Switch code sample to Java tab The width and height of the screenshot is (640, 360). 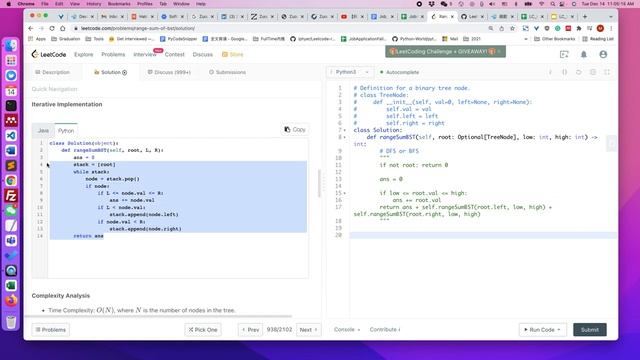[43, 131]
